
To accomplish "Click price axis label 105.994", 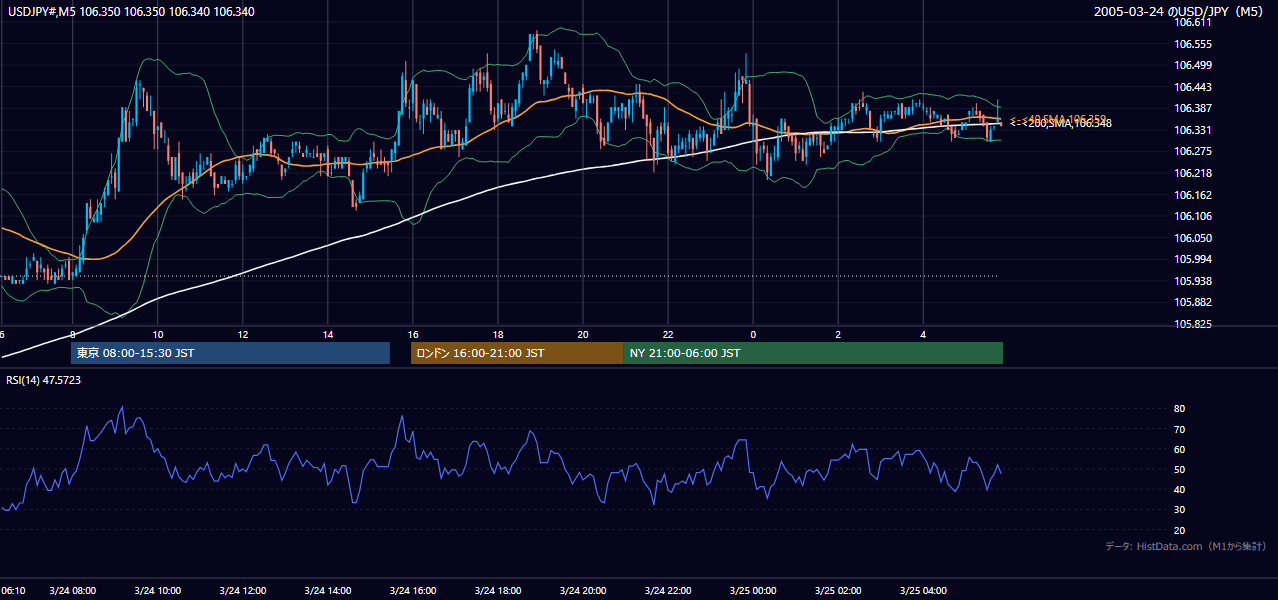I will [x=1193, y=259].
